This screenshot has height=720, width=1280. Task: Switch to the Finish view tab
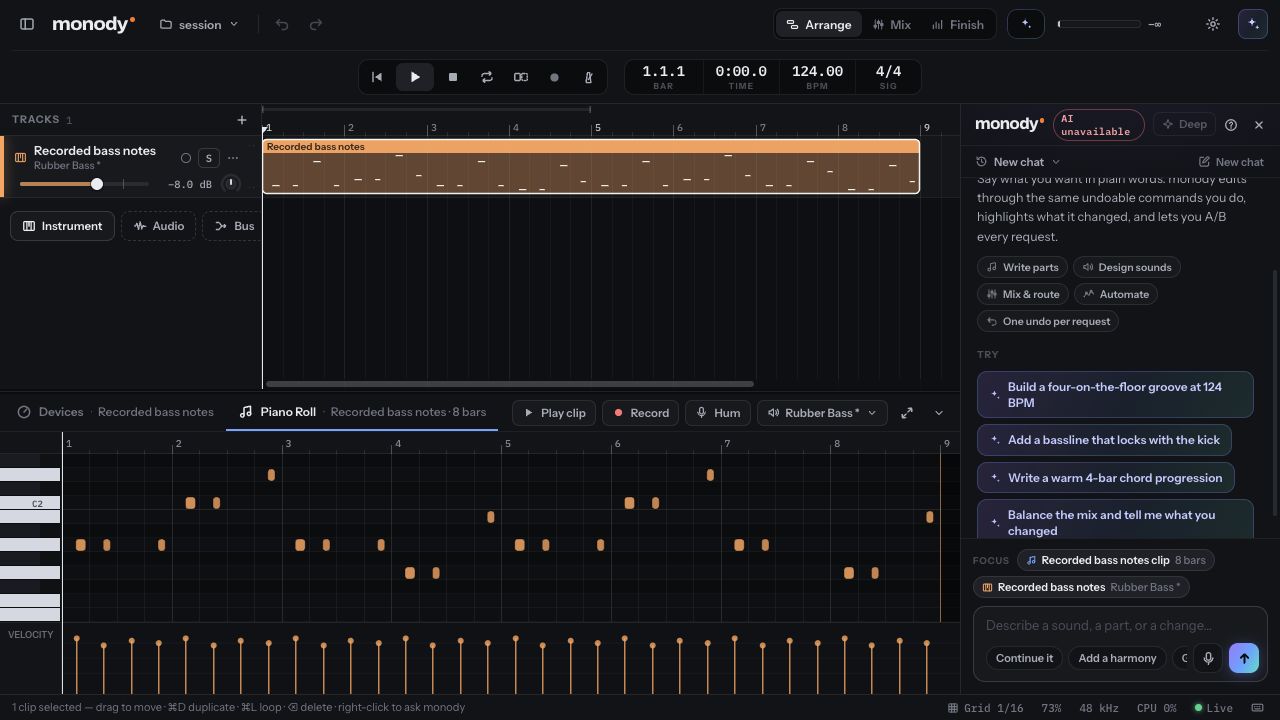click(x=957, y=24)
